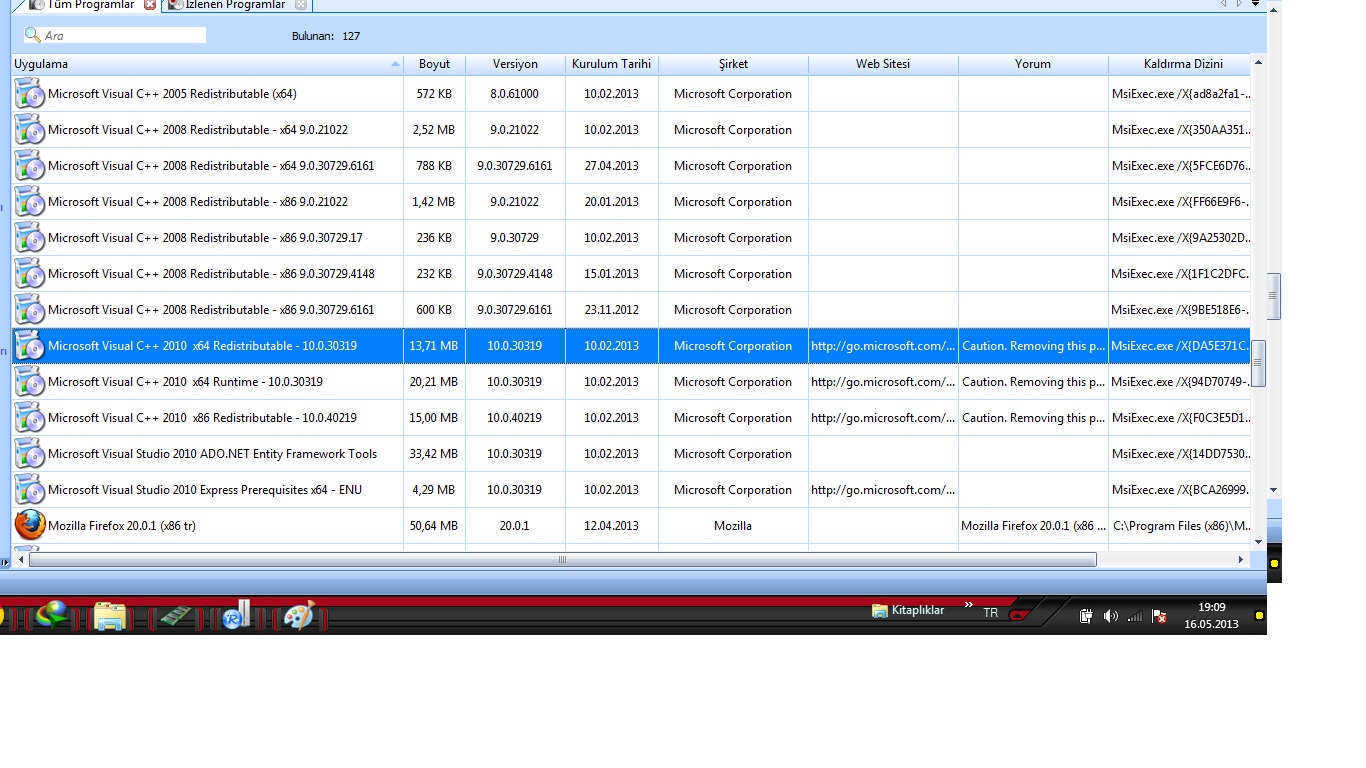Switch to the Tüm Programlar tab
This screenshot has height=768, width=1366.
click(90, 5)
